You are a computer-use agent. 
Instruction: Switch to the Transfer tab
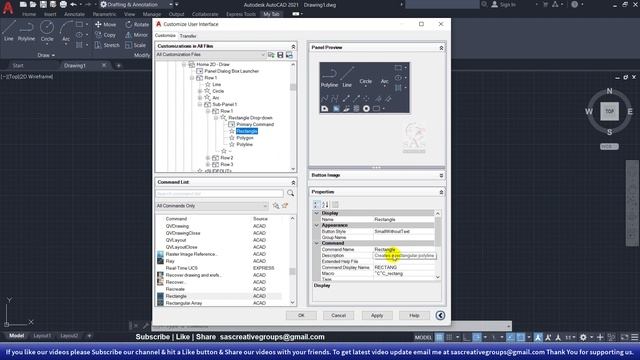click(188, 36)
